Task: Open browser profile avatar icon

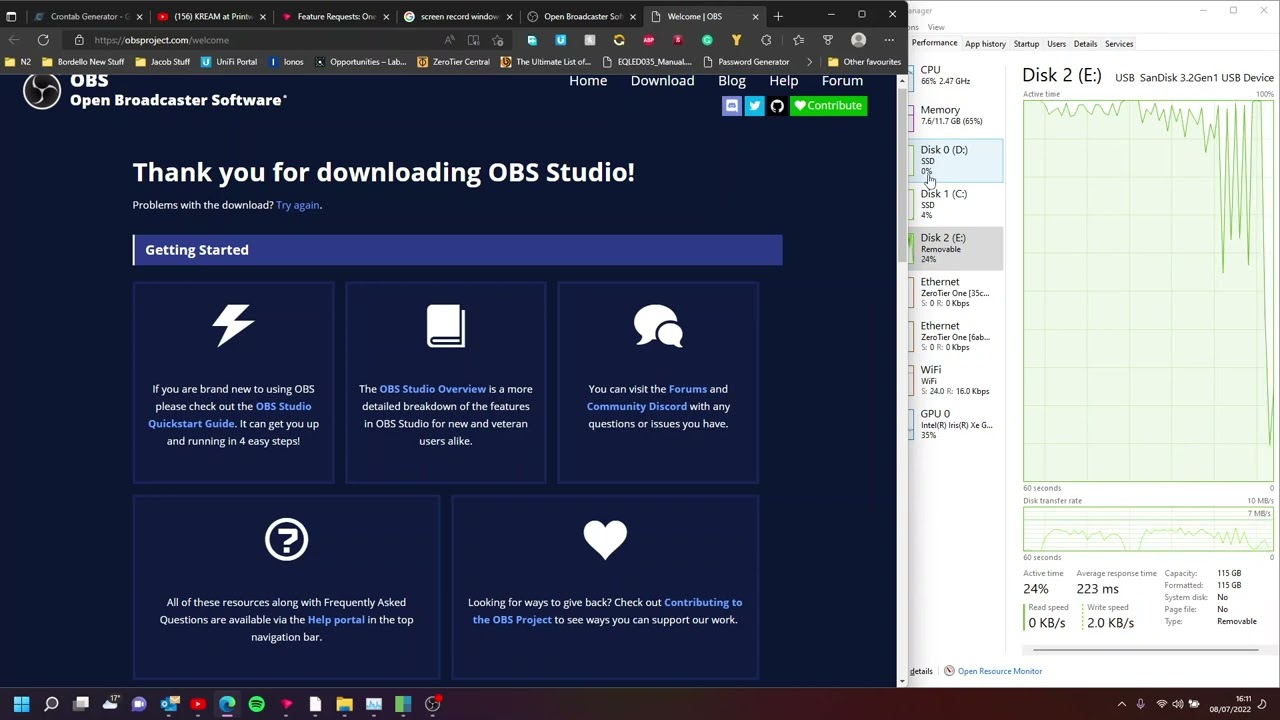Action: coord(858,40)
